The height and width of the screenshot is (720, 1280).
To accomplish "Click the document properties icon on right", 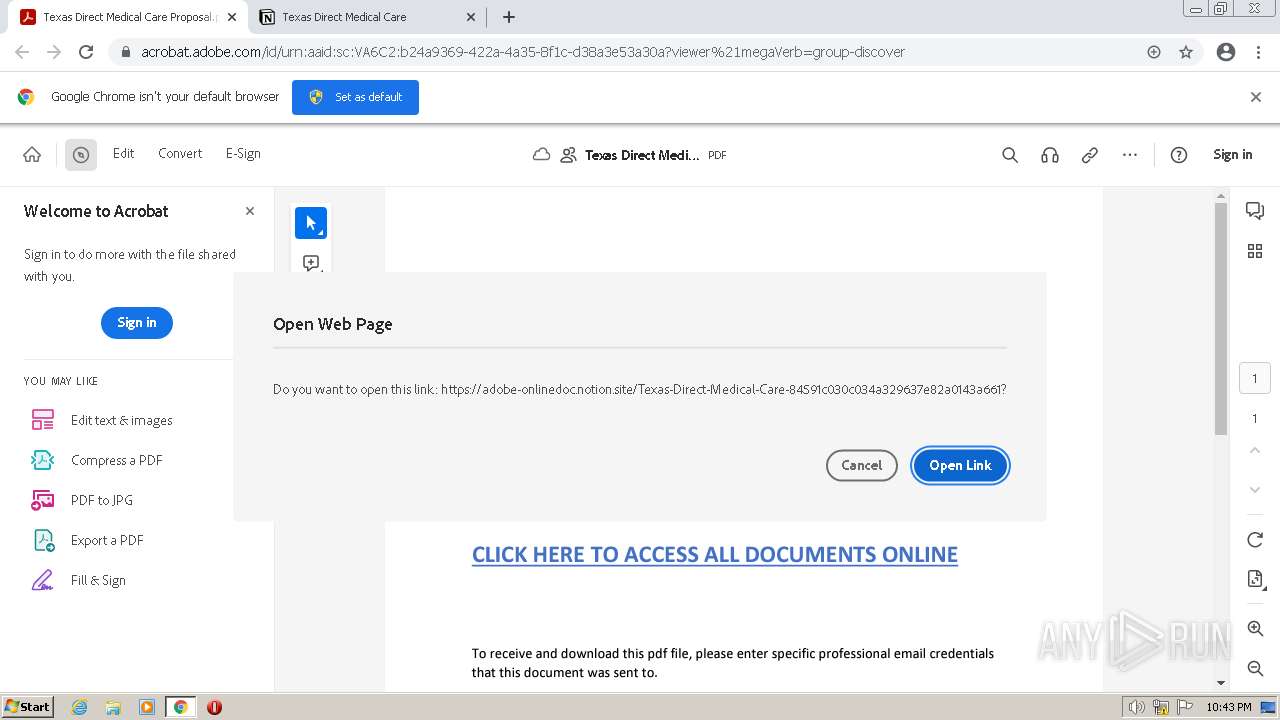I will 1255,580.
